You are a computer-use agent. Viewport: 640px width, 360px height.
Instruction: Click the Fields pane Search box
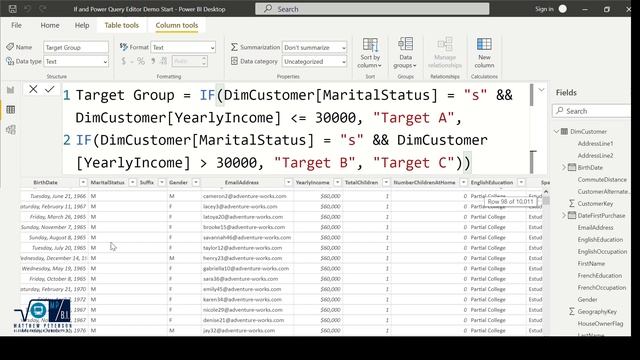592,111
